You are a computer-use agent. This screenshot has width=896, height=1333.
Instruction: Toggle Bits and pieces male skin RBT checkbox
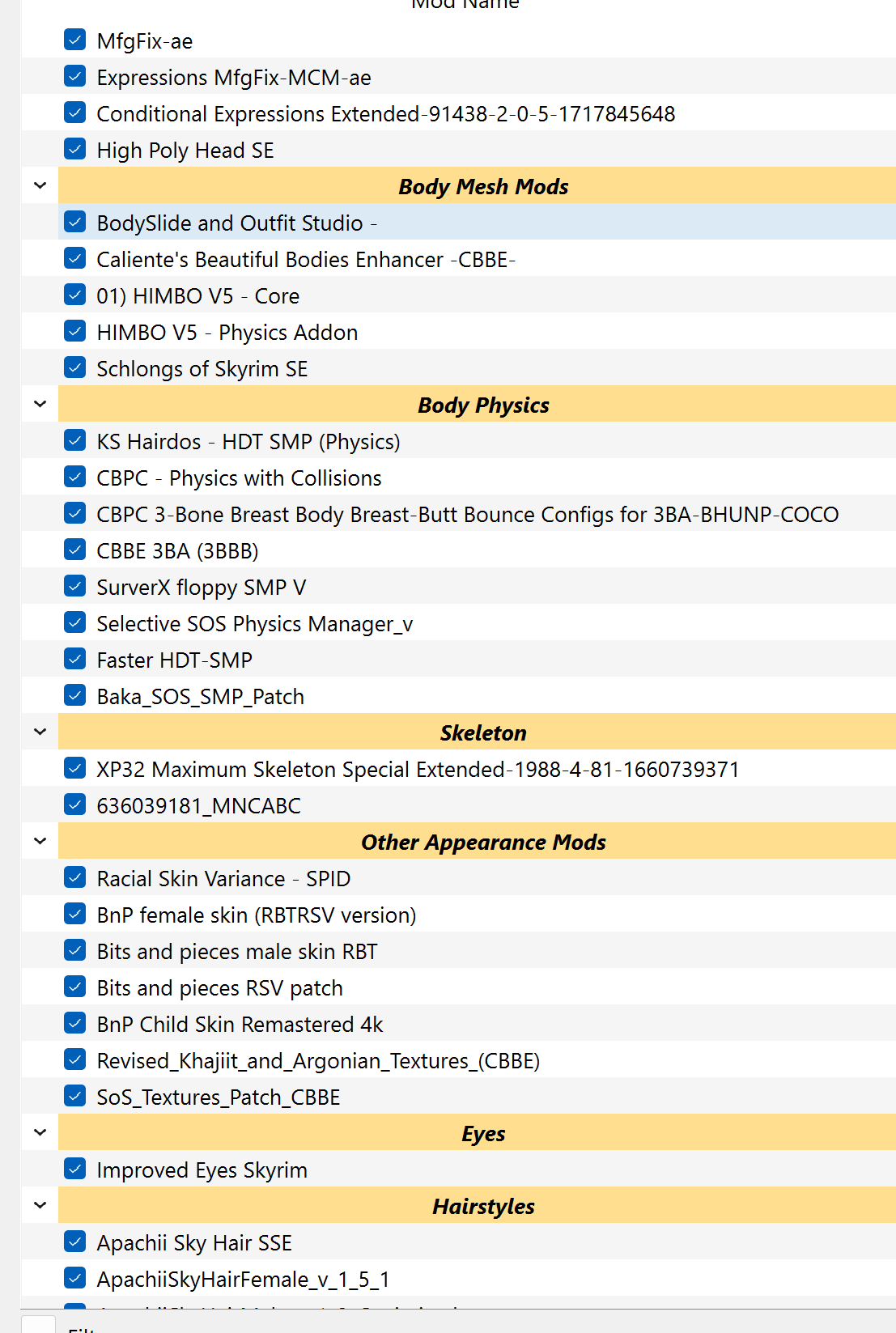[74, 950]
